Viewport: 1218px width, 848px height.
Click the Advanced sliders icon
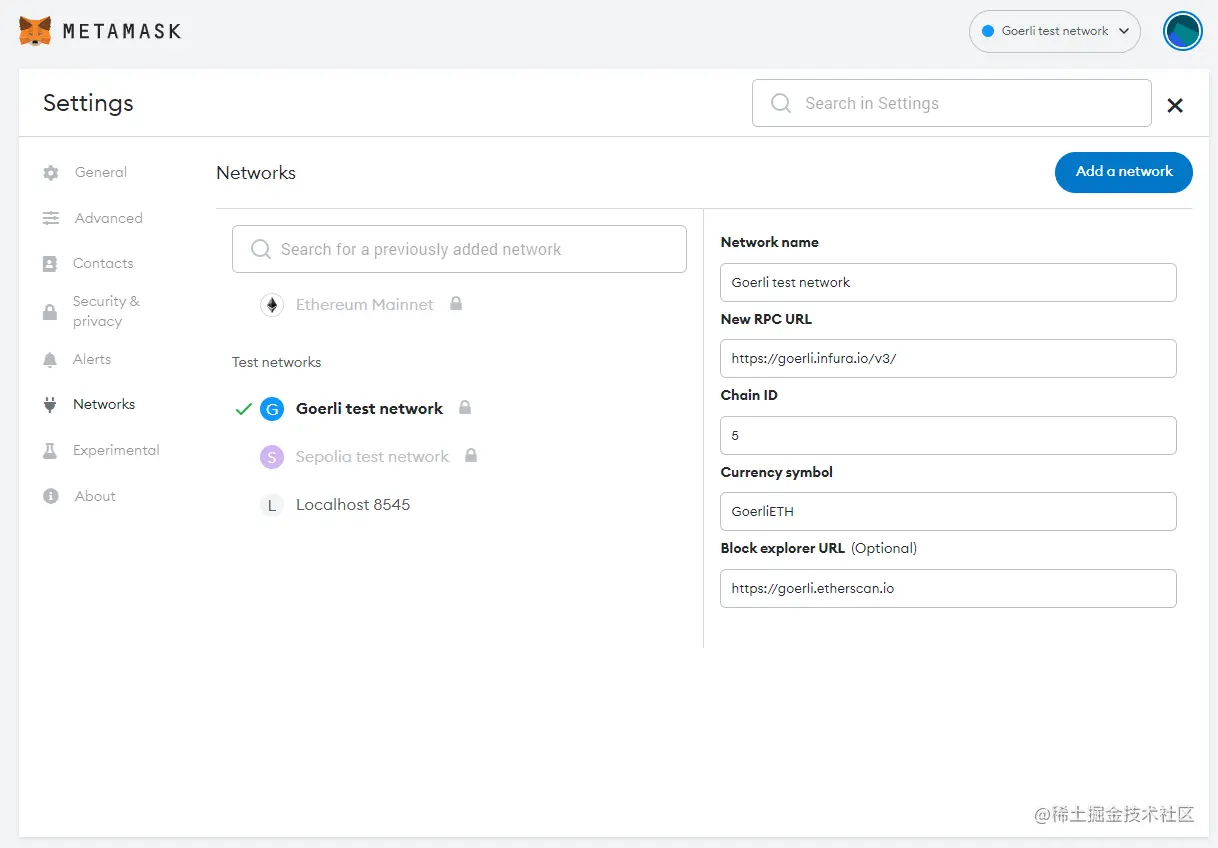(x=51, y=218)
